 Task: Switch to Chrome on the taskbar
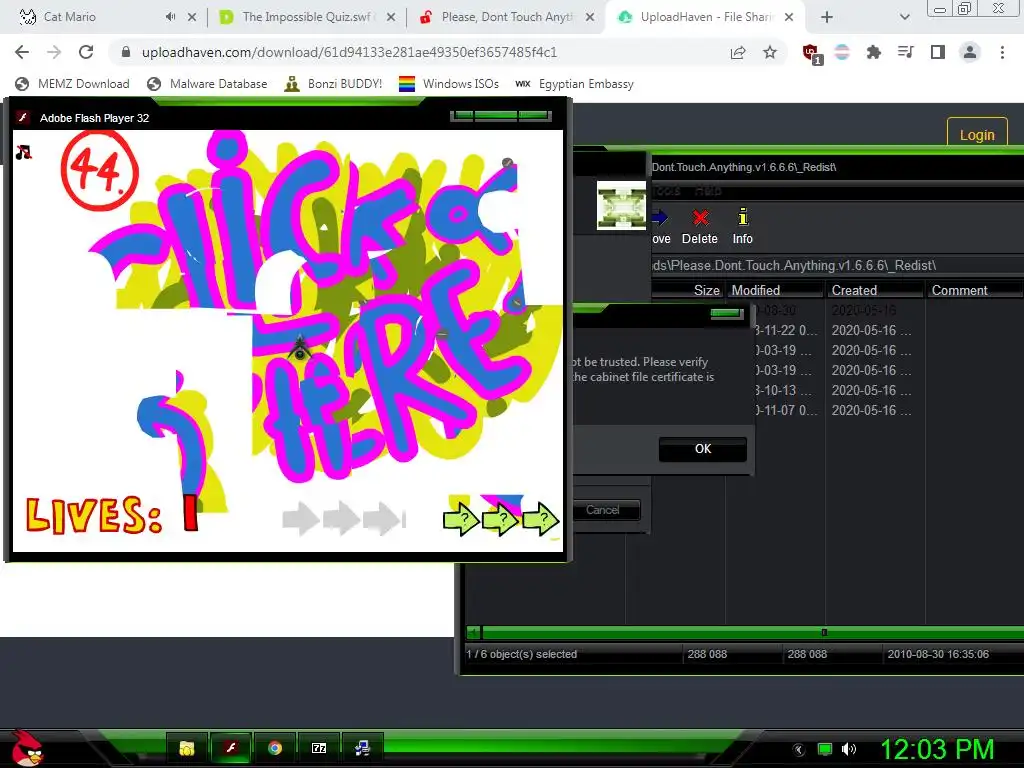275,748
